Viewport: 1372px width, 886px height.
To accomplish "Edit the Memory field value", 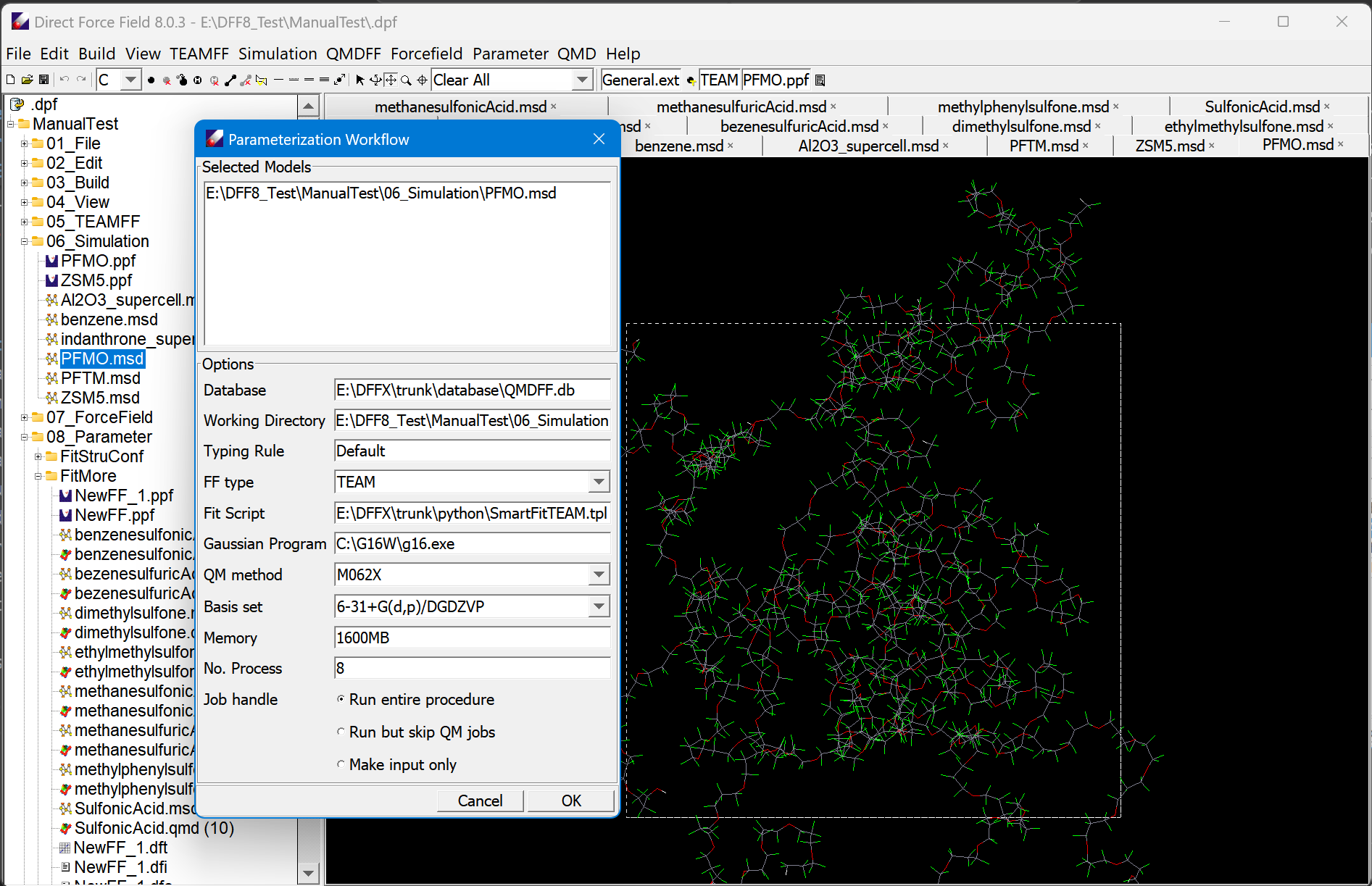I will [x=471, y=638].
